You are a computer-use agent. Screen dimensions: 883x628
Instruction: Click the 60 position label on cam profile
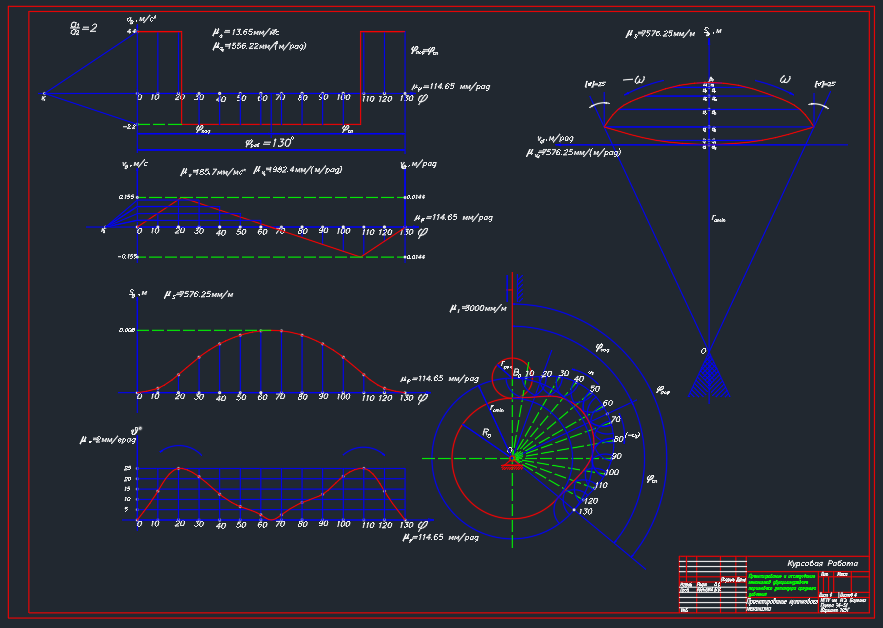click(x=608, y=403)
